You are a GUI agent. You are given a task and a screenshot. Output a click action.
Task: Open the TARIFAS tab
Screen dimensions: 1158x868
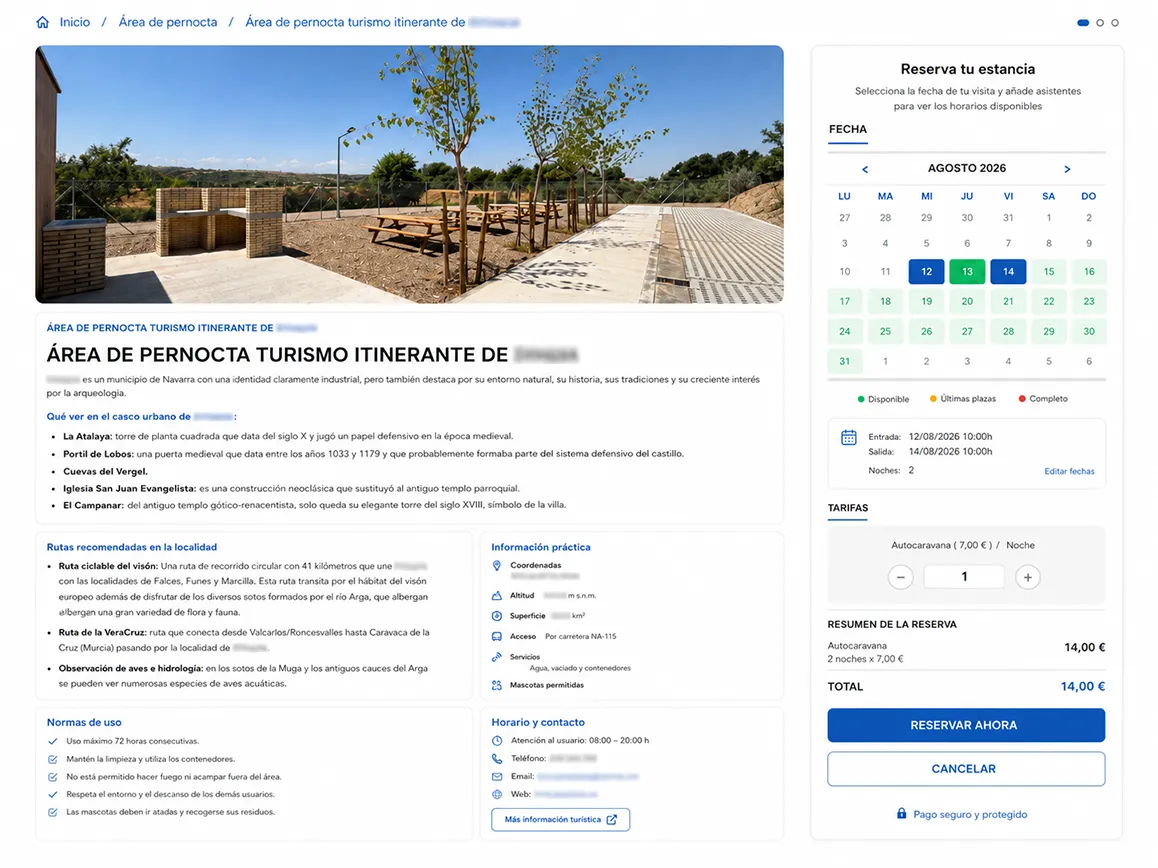(848, 508)
